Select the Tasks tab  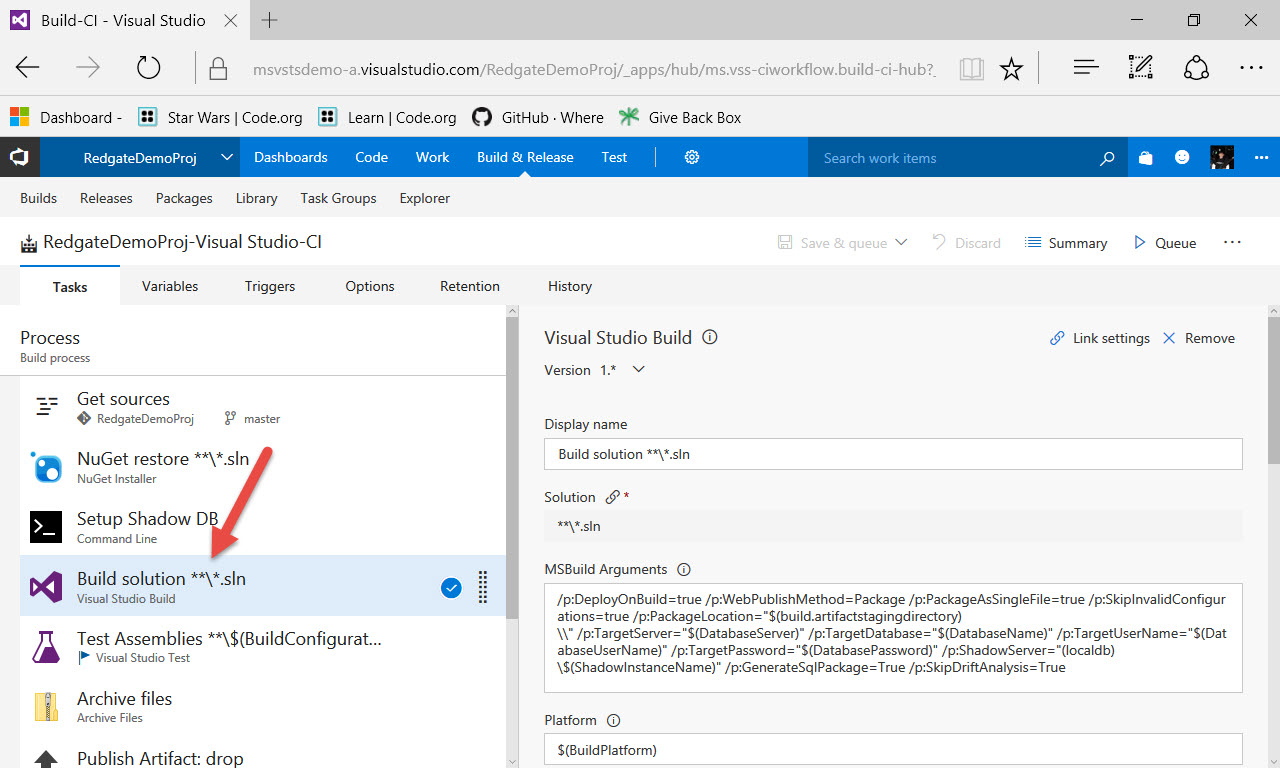(x=70, y=286)
